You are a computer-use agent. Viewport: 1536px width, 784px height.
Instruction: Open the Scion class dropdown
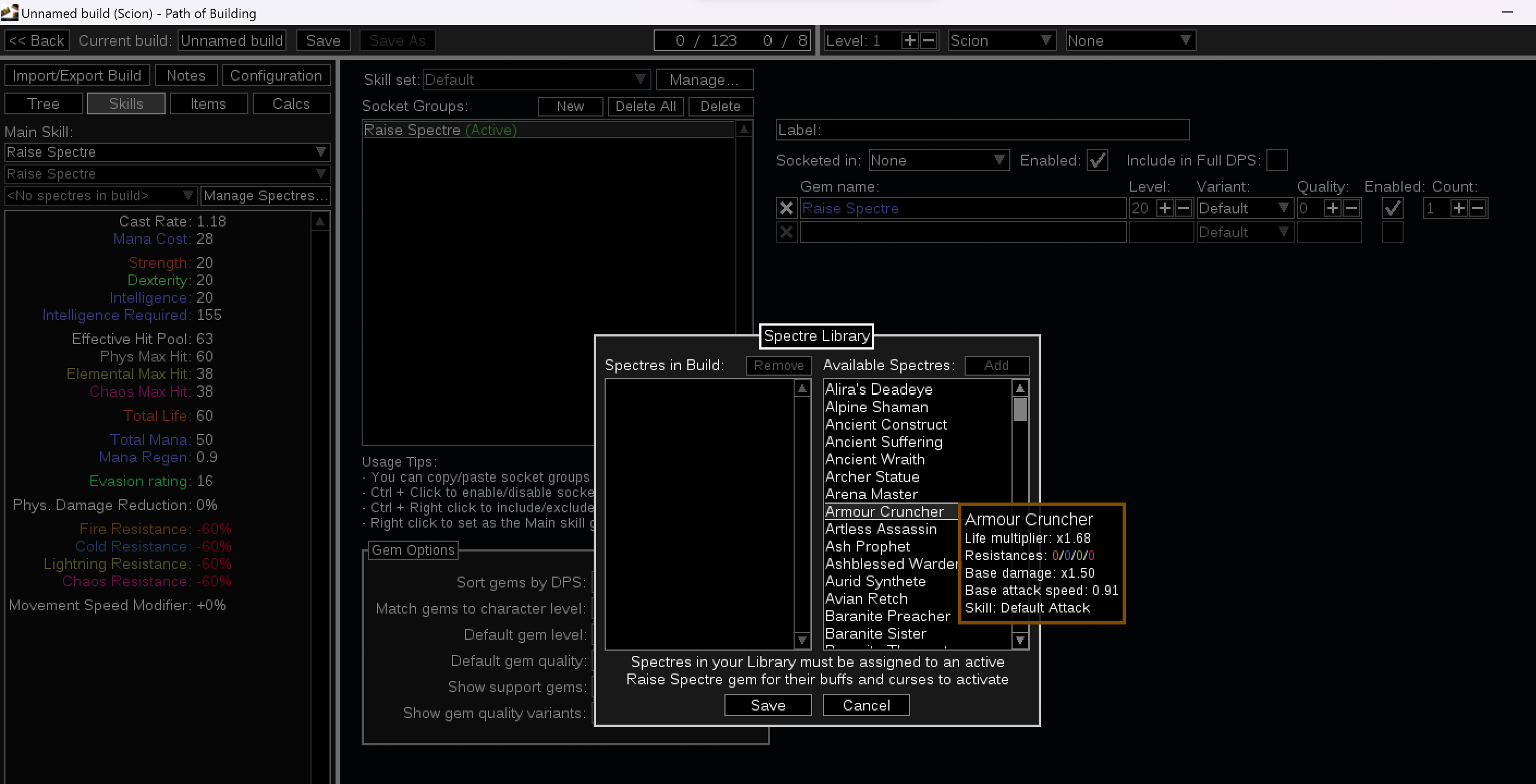(1002, 40)
